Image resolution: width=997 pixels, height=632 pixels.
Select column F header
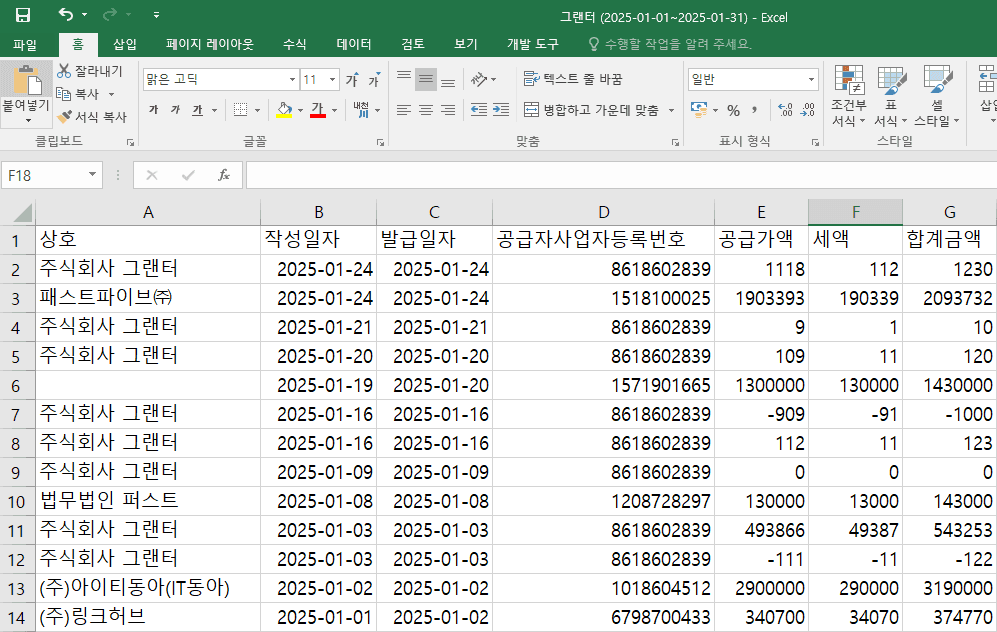click(855, 212)
